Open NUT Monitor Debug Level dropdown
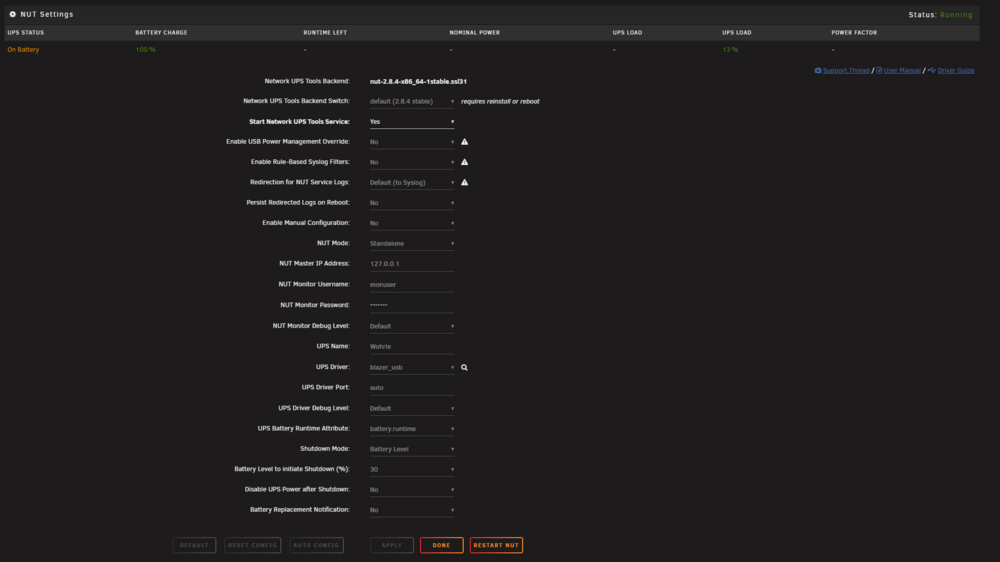 (412, 326)
